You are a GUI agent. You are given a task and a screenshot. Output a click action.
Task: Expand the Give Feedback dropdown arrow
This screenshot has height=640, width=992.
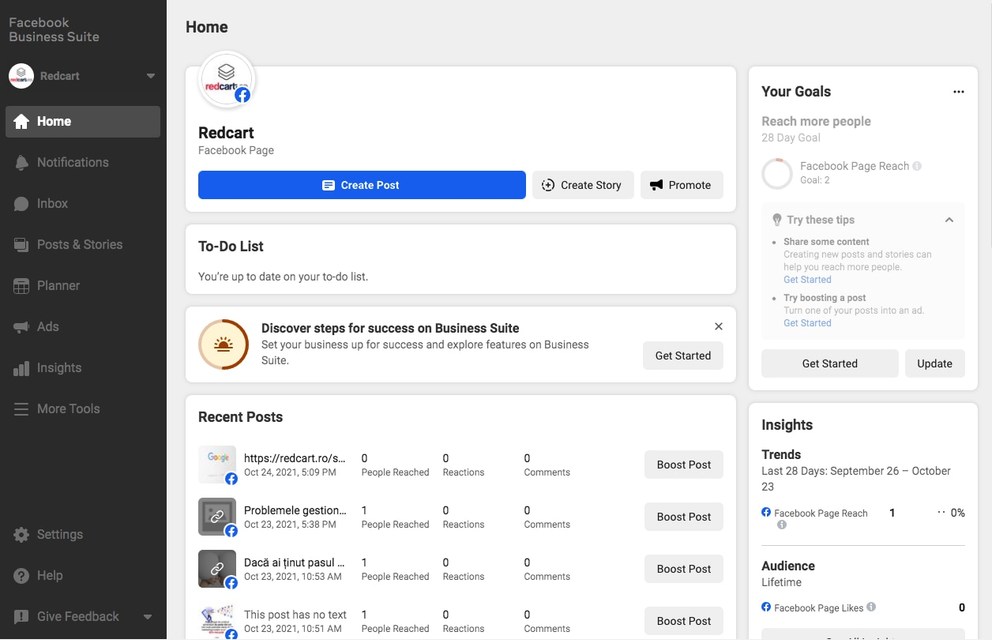coord(148,617)
